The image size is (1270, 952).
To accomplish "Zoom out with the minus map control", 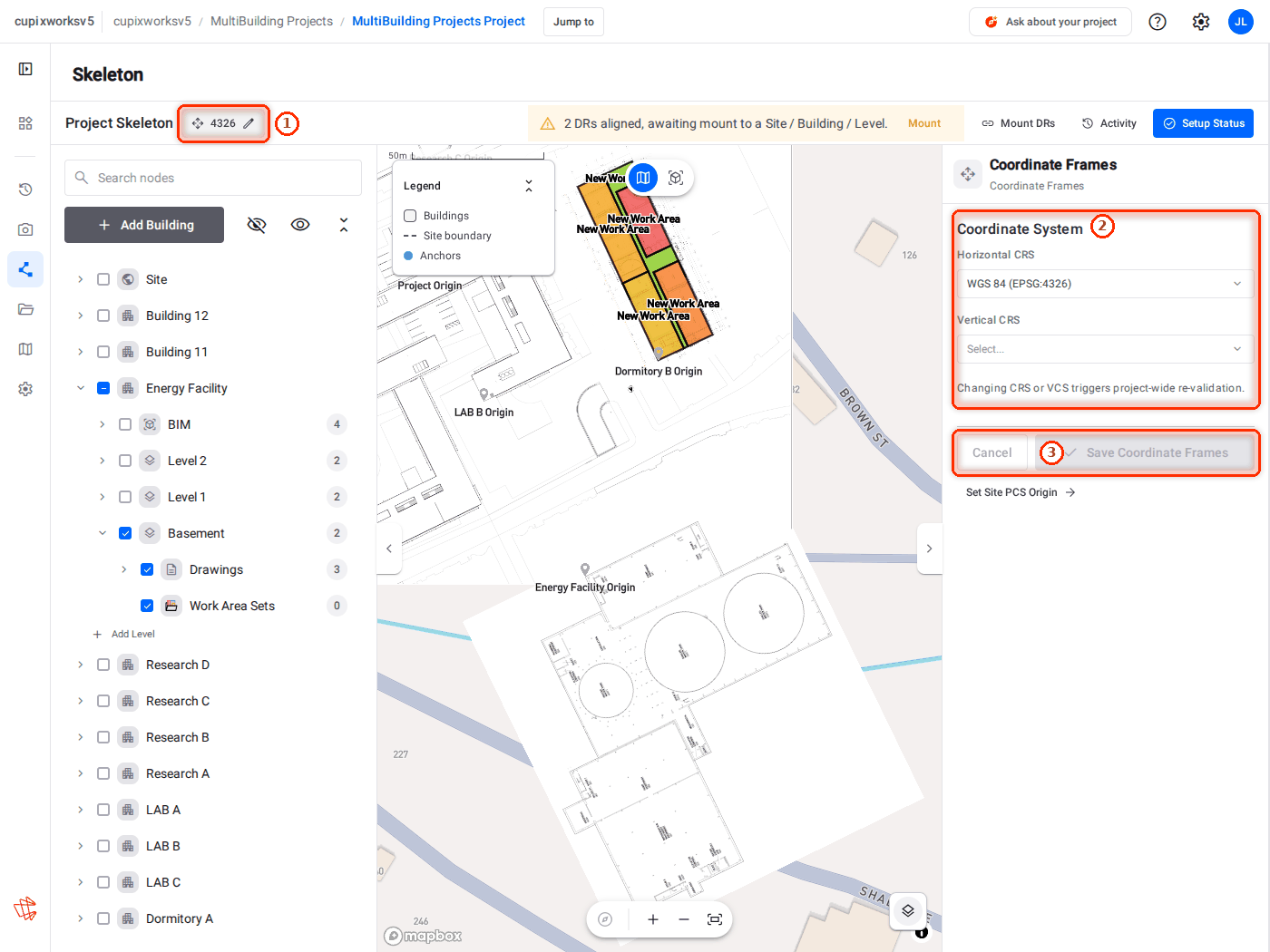I will (x=684, y=919).
